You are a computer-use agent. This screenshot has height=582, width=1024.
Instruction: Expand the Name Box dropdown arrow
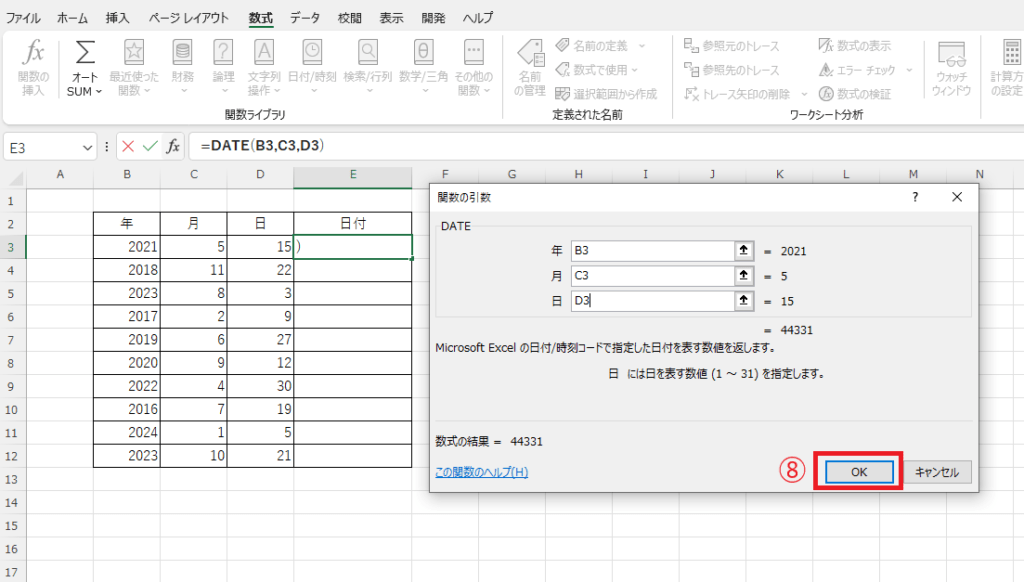[x=87, y=148]
